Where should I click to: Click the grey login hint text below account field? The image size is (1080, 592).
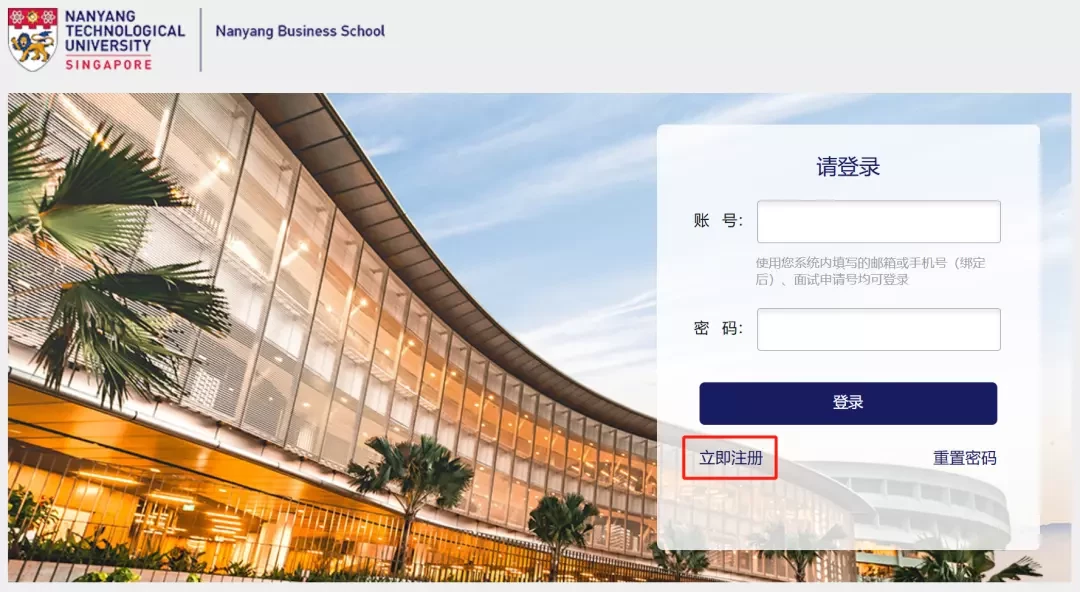coord(871,271)
